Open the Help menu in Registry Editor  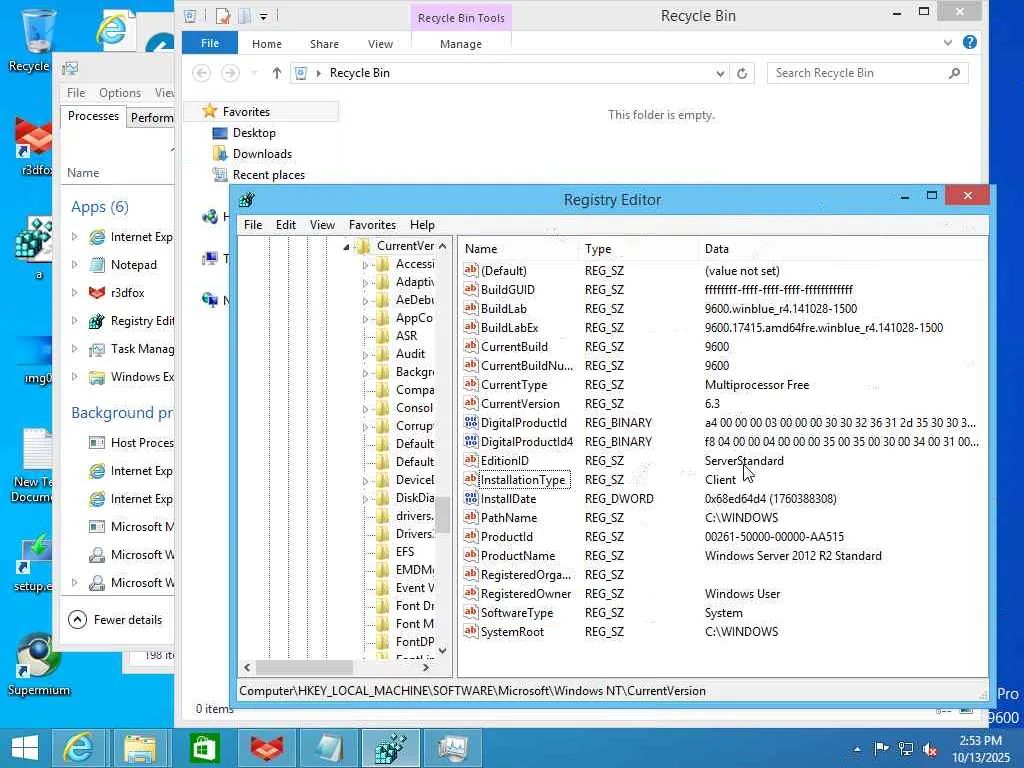coord(422,225)
